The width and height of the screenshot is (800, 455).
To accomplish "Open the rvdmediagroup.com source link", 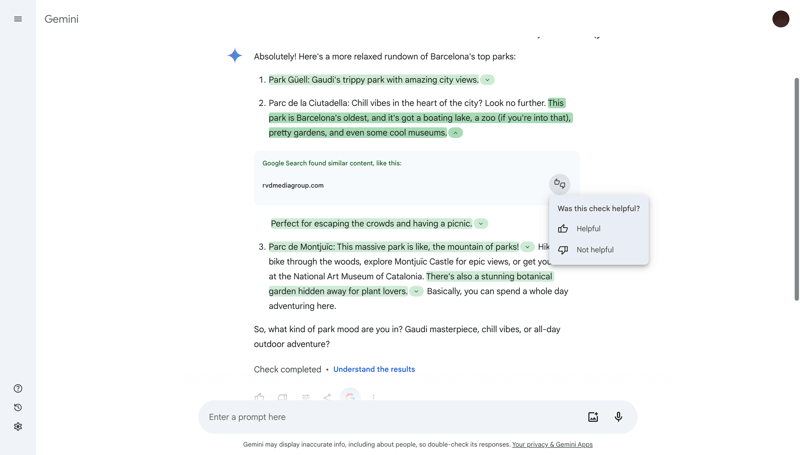I will coord(293,186).
